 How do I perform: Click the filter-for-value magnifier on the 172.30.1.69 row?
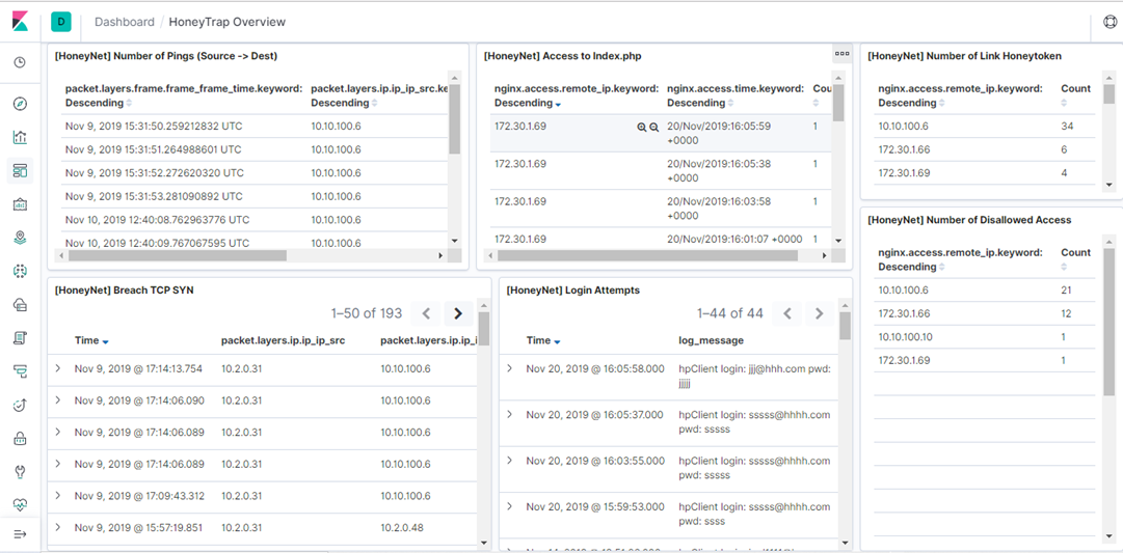click(x=642, y=128)
